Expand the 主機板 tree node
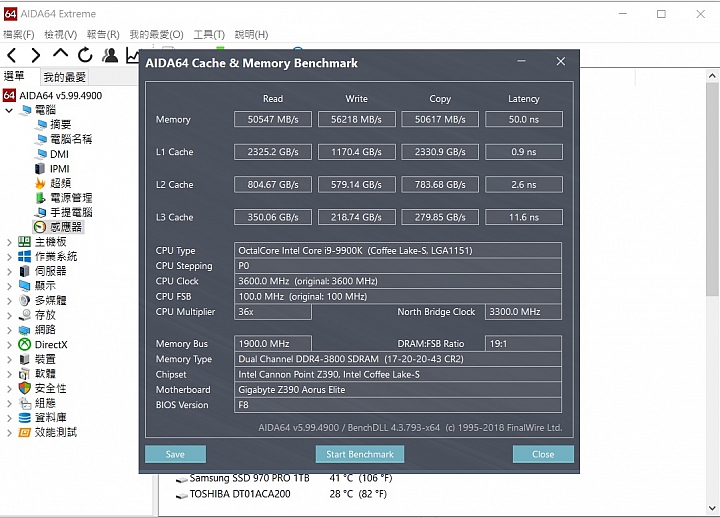 [x=9, y=242]
